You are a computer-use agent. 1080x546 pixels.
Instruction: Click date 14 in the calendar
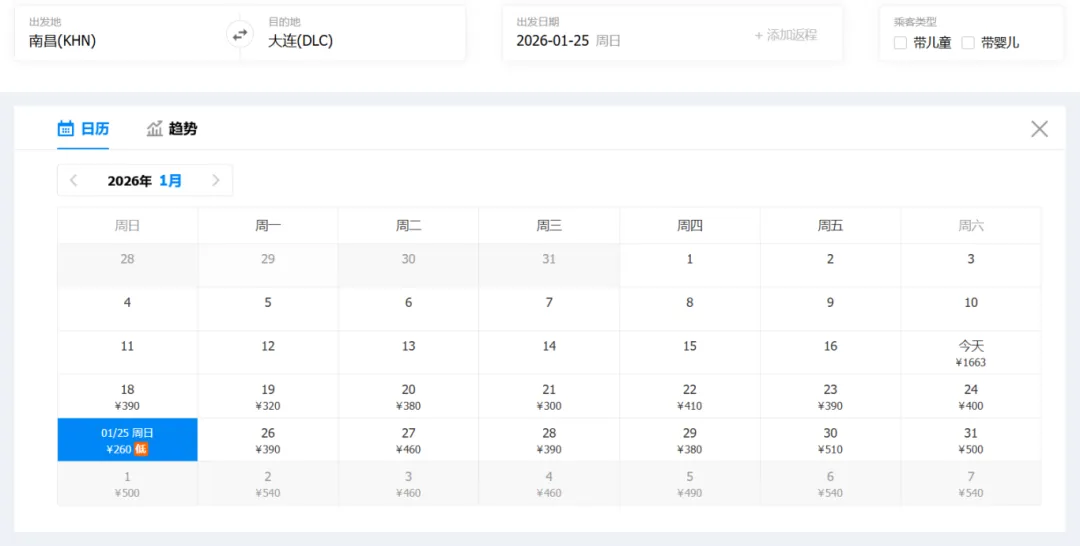coord(549,353)
